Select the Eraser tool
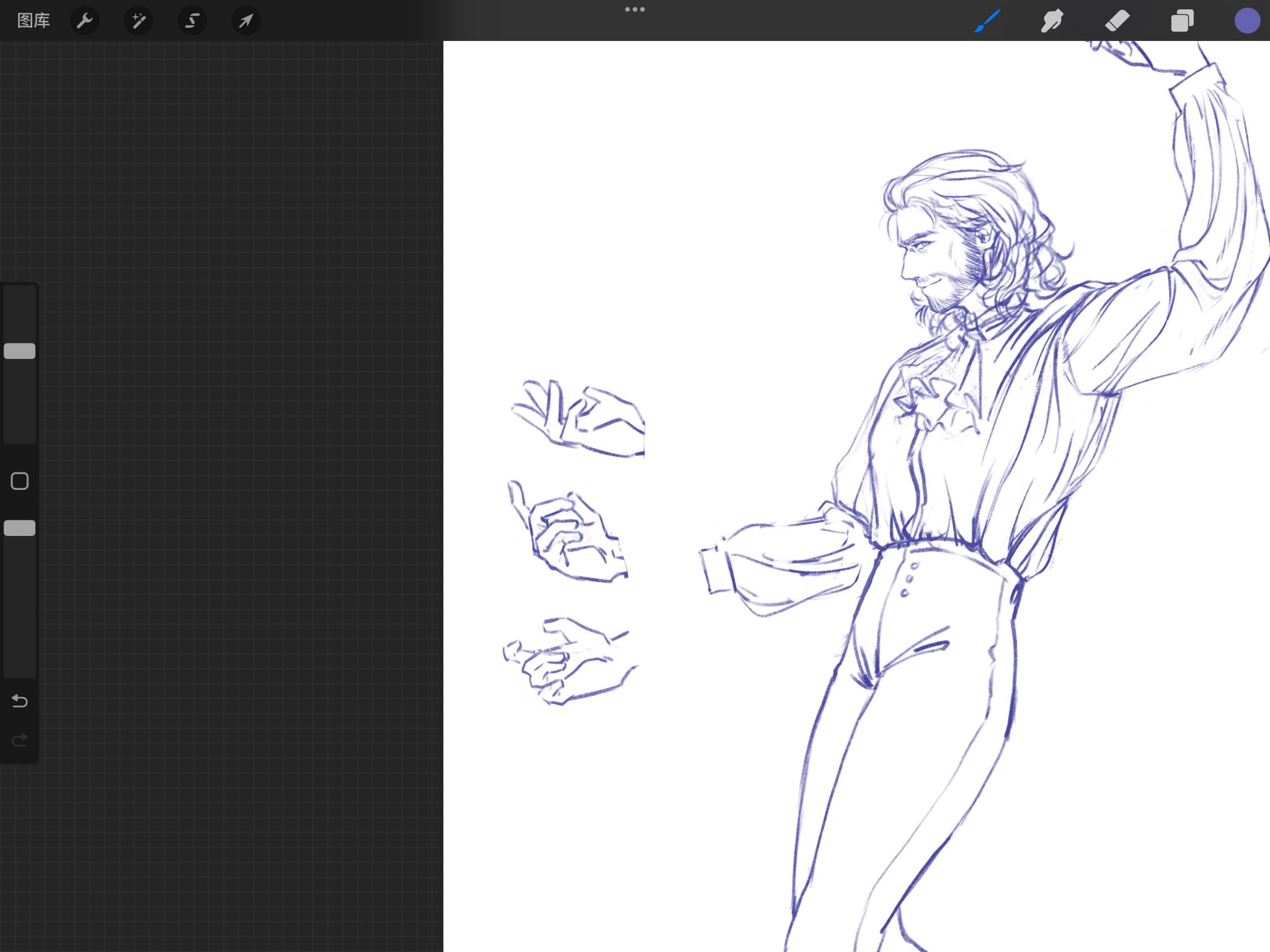The width and height of the screenshot is (1270, 952). [x=1117, y=20]
